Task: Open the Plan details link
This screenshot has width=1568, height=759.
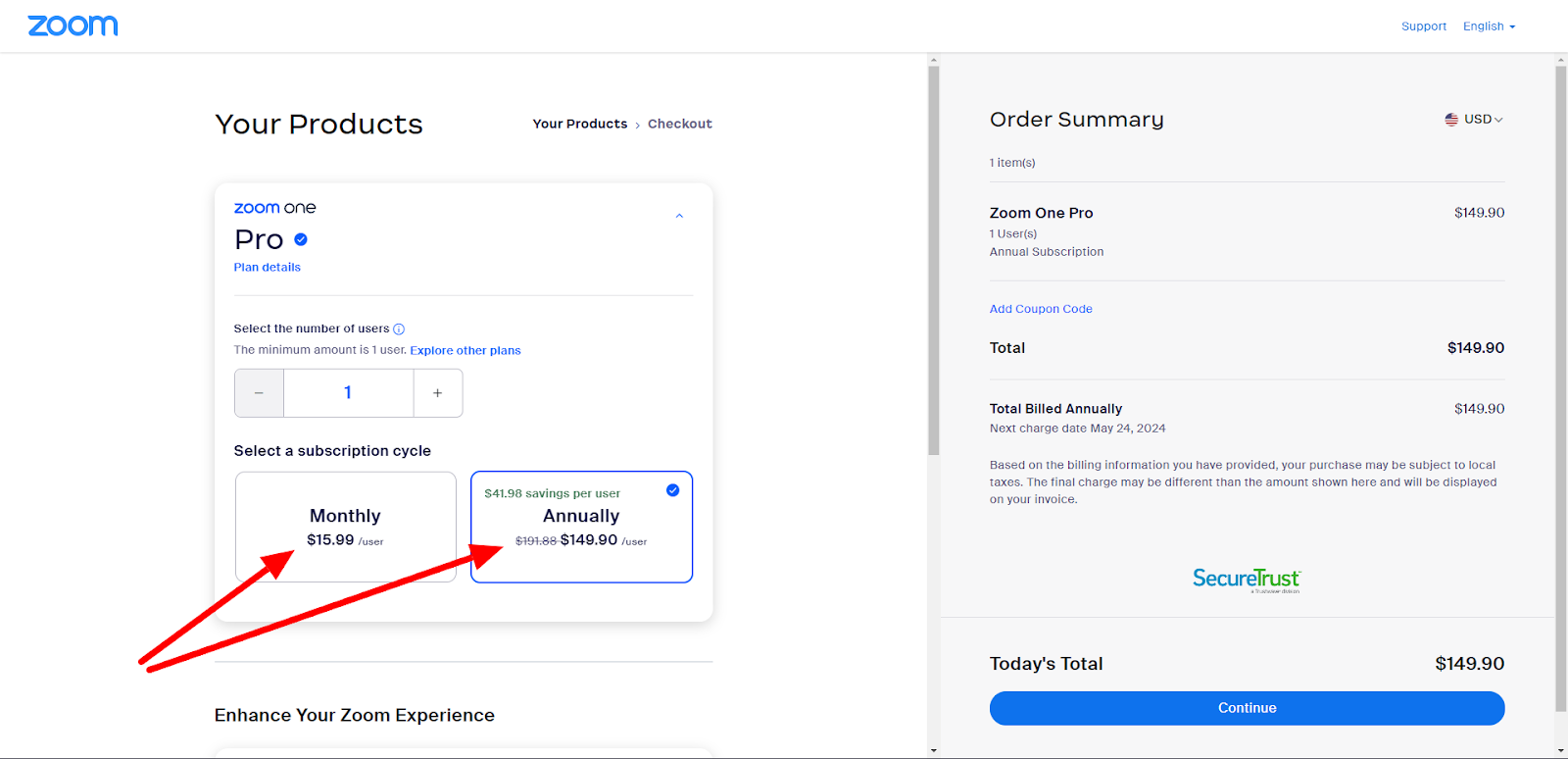Action: pos(267,268)
